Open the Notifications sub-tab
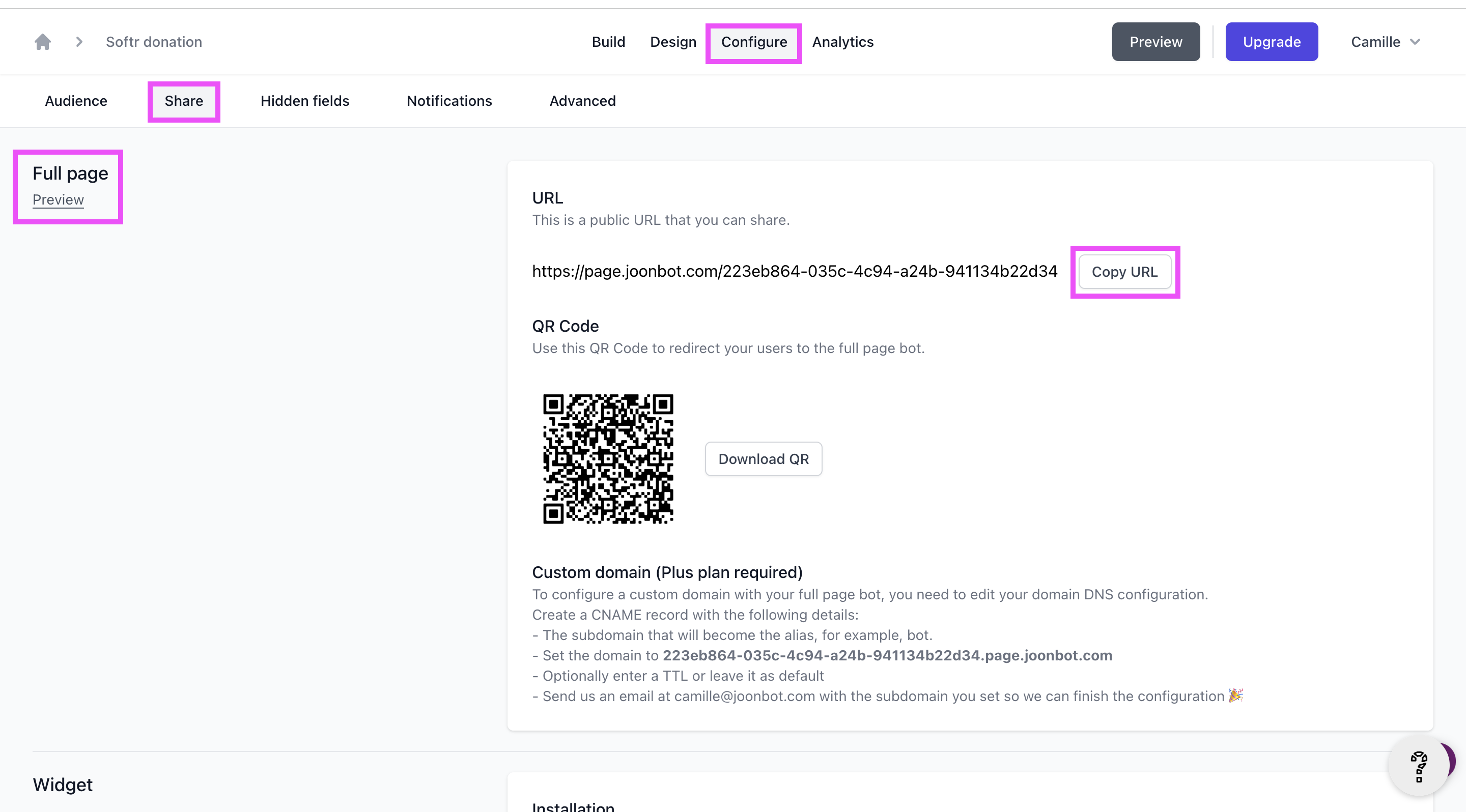 click(x=449, y=101)
